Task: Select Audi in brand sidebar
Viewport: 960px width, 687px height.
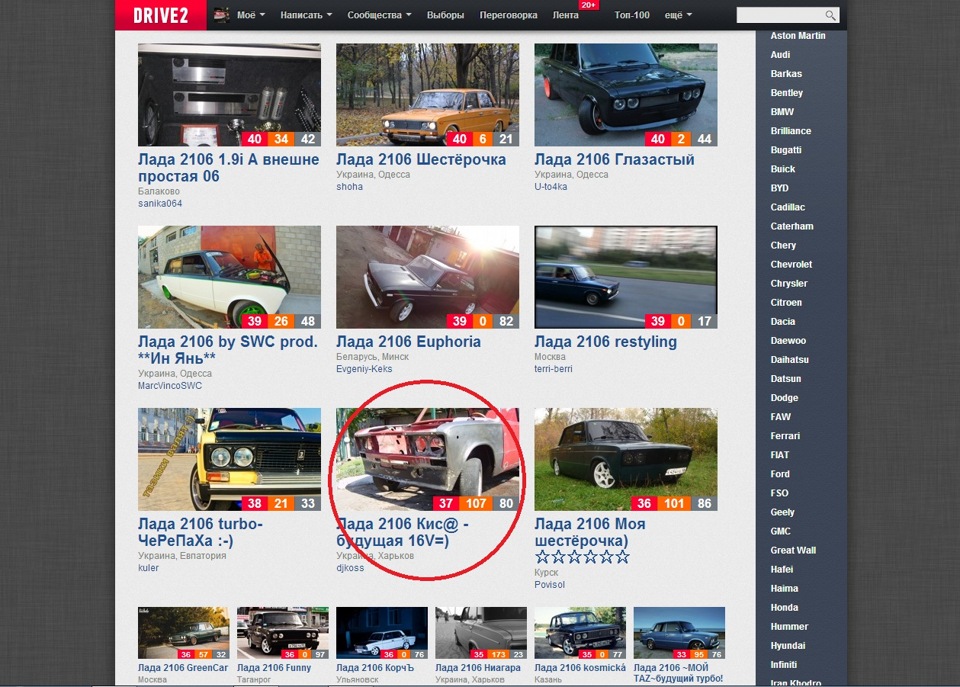Action: click(780, 54)
